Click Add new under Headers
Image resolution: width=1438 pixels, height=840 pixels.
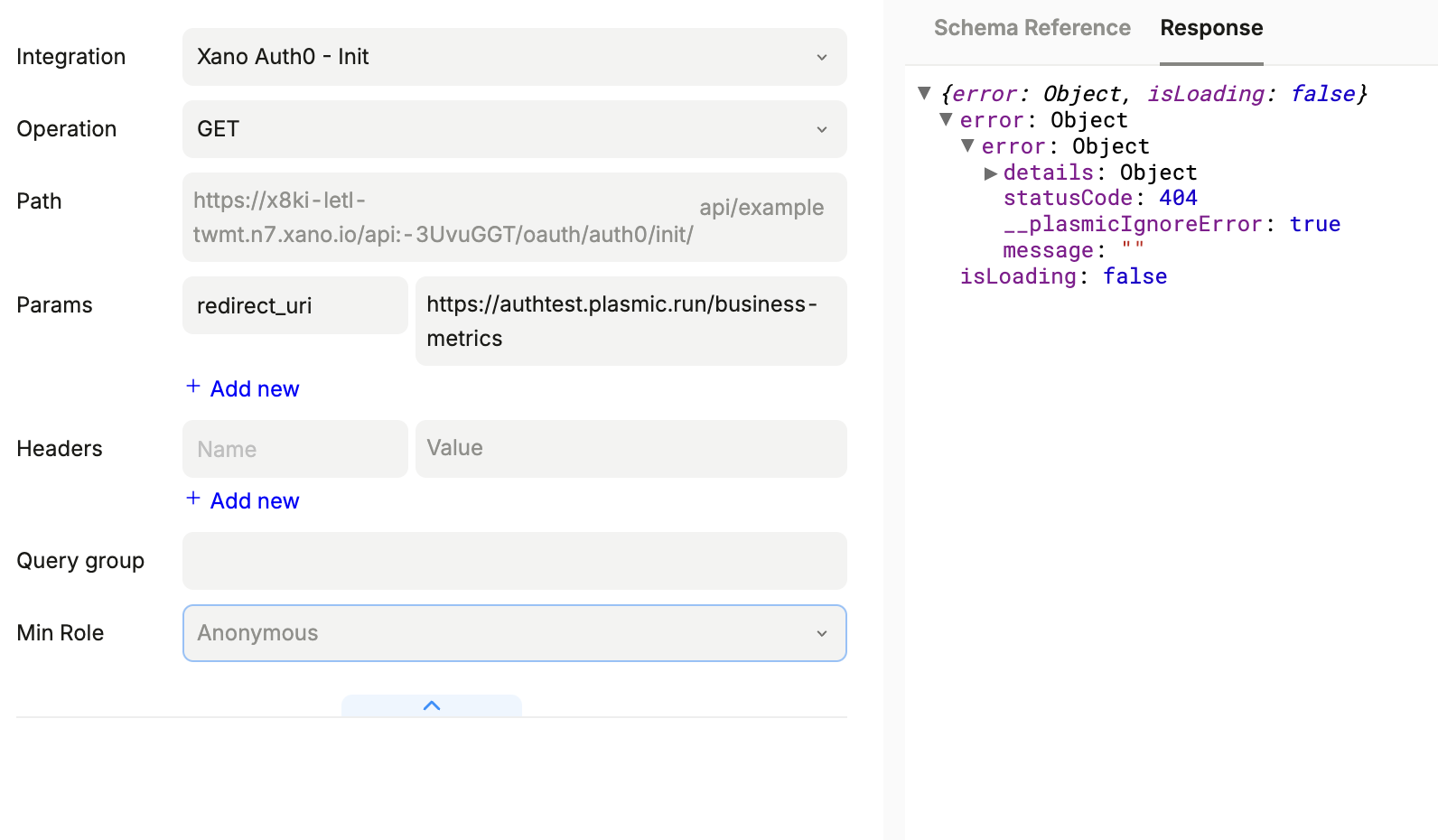coord(254,501)
